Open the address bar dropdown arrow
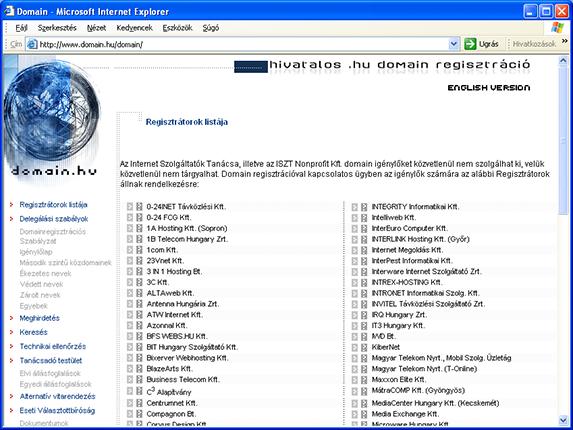 click(x=454, y=44)
